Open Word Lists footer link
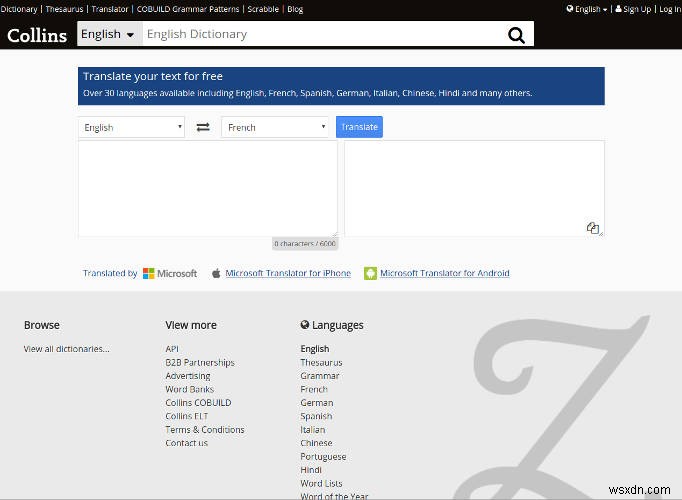This screenshot has width=682, height=500. [x=321, y=483]
